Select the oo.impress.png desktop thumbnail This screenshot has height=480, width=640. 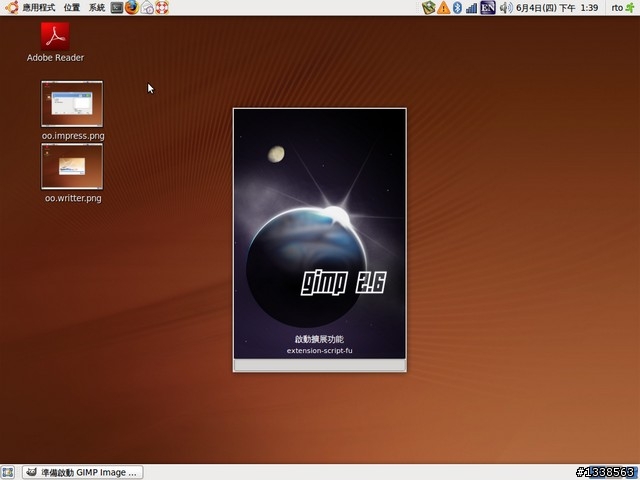[x=72, y=104]
